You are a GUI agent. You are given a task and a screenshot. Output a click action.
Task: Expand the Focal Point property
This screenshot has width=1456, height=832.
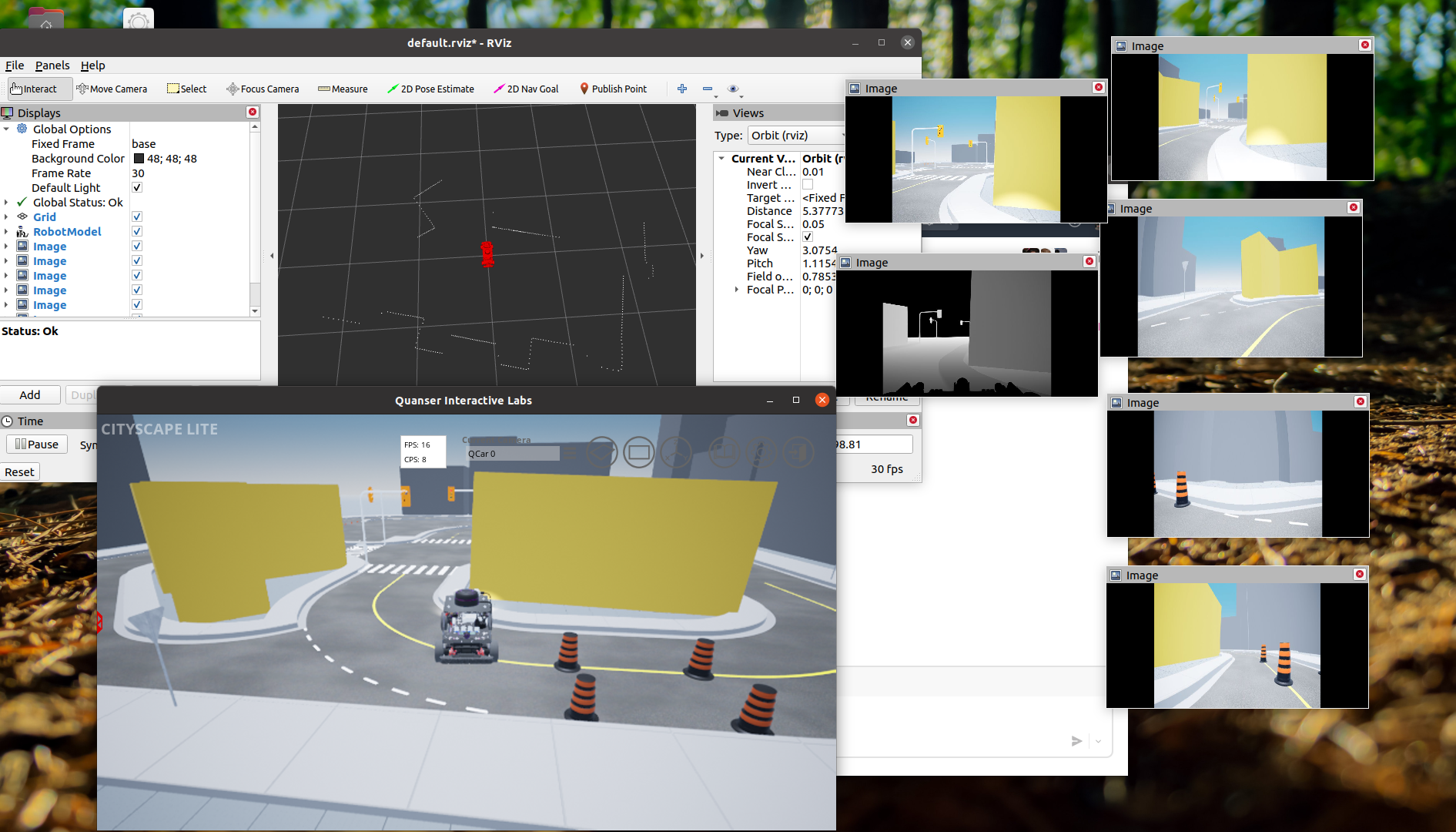(x=737, y=290)
